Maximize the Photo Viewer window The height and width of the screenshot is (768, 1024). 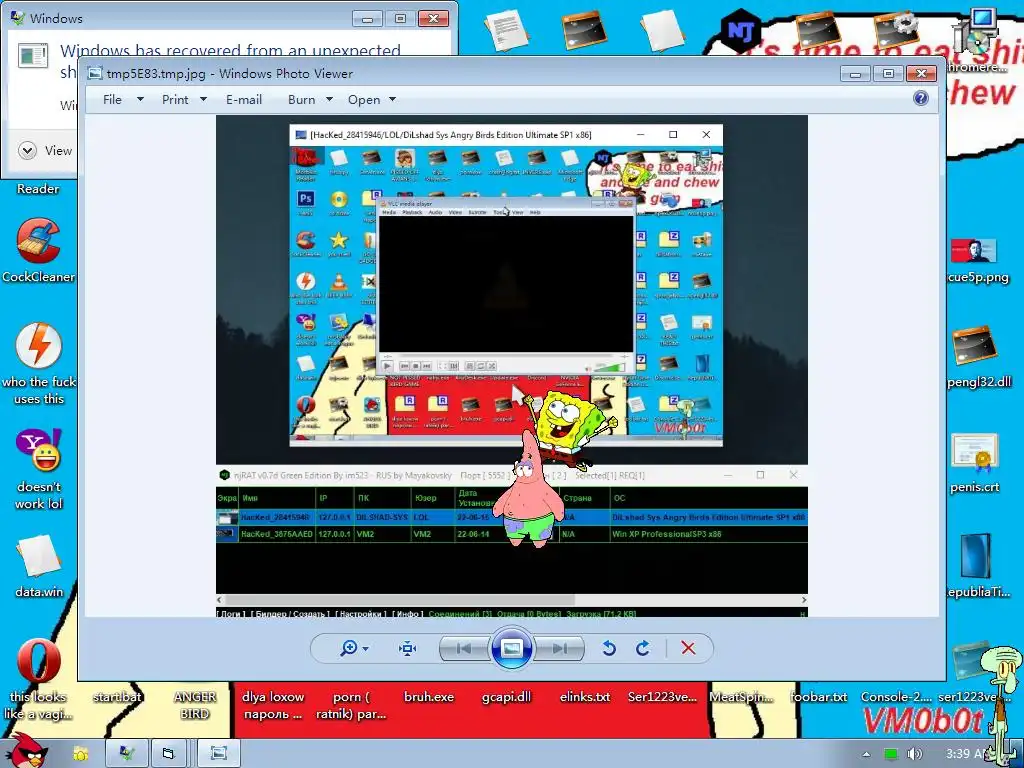[x=888, y=73]
